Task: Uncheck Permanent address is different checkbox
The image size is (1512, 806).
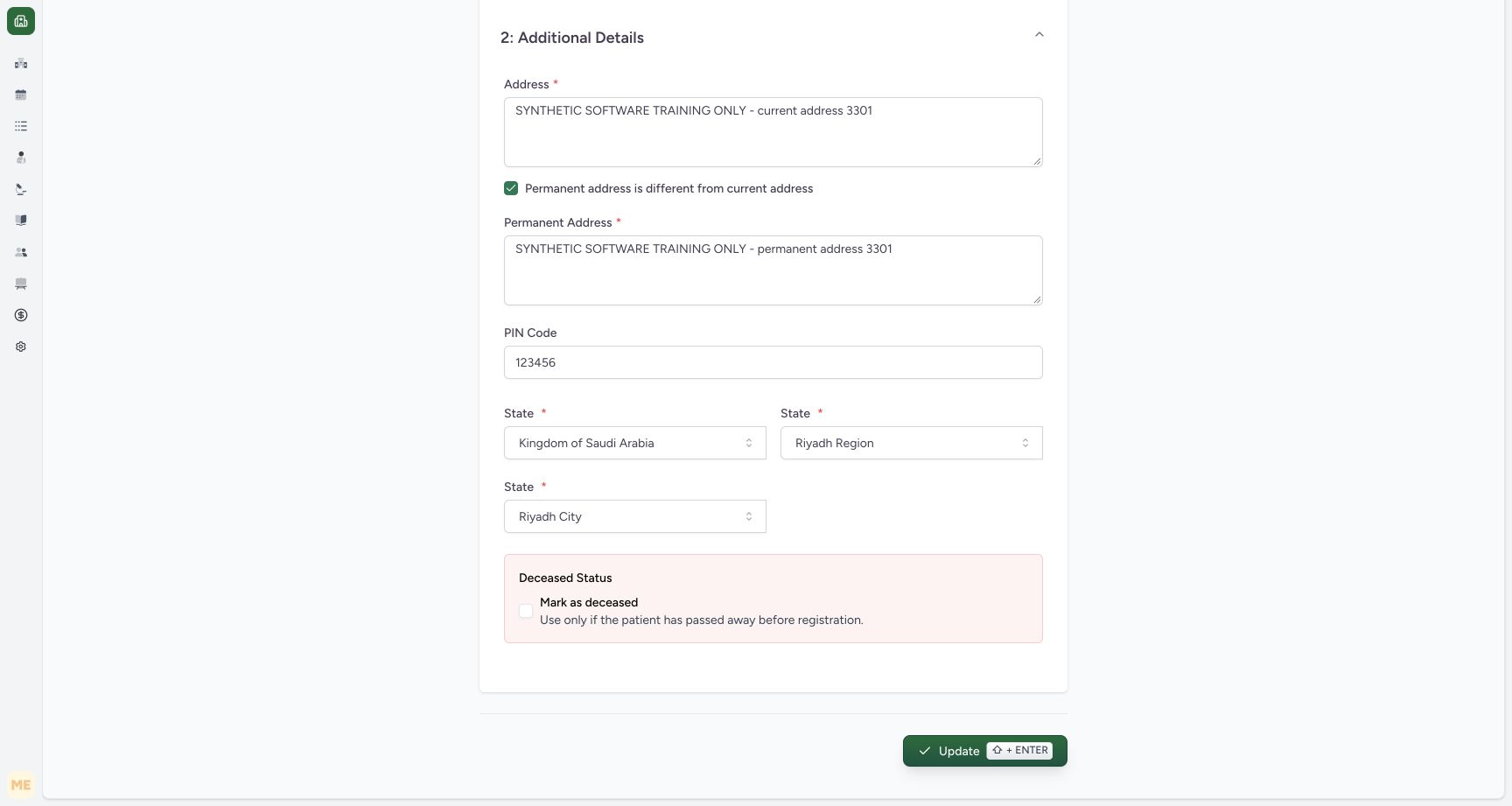Action: pyautogui.click(x=511, y=188)
